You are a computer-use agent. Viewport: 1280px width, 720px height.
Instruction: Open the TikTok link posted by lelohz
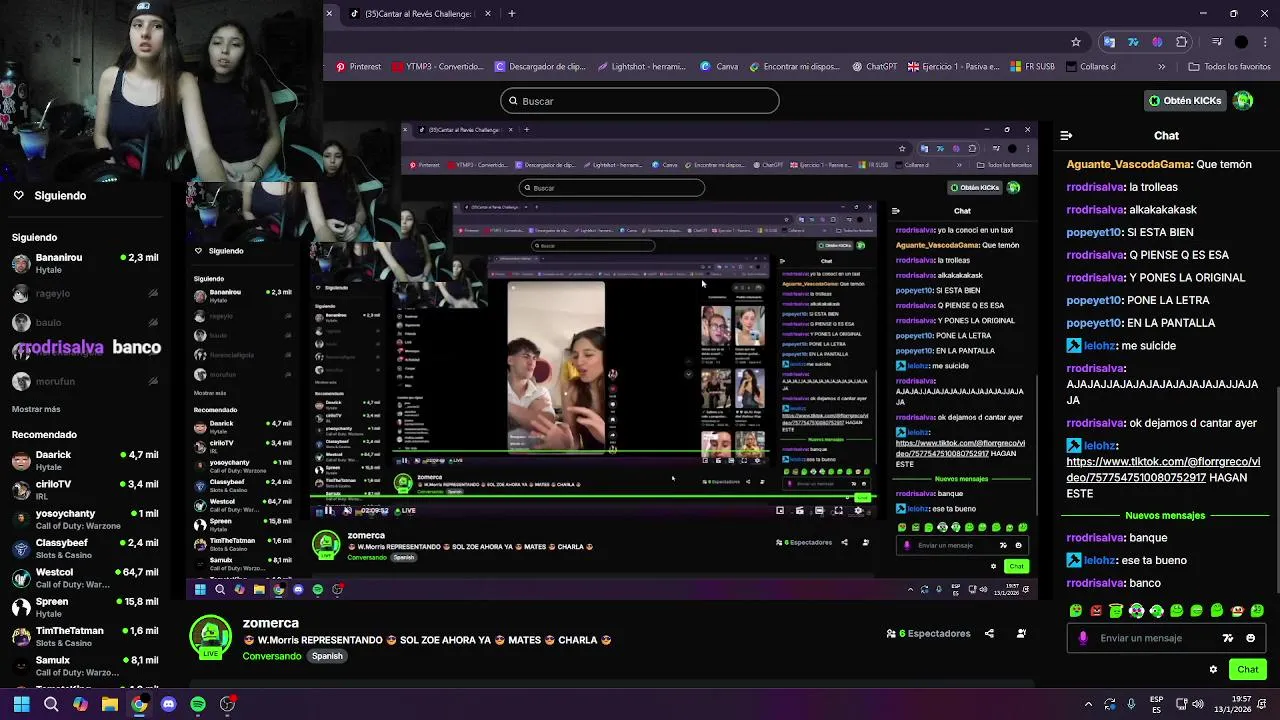click(x=1163, y=470)
